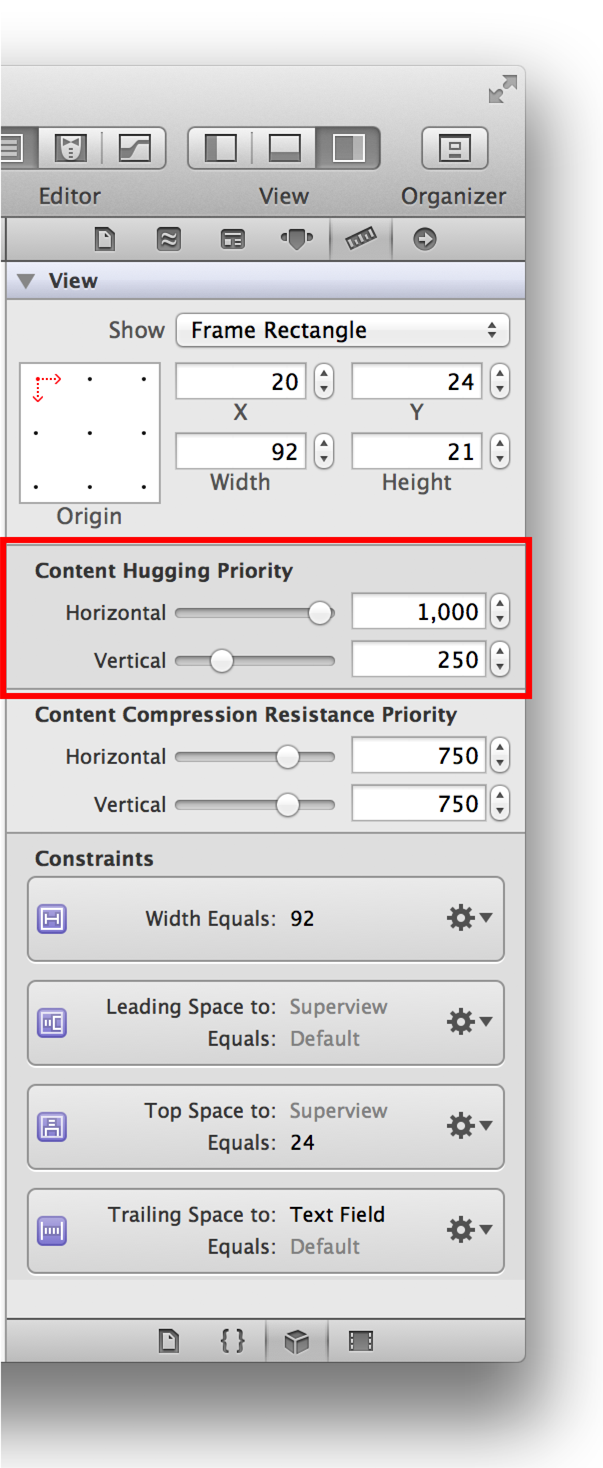Show the Attributes inspector
The height and width of the screenshot is (1468, 603).
pos(297,240)
